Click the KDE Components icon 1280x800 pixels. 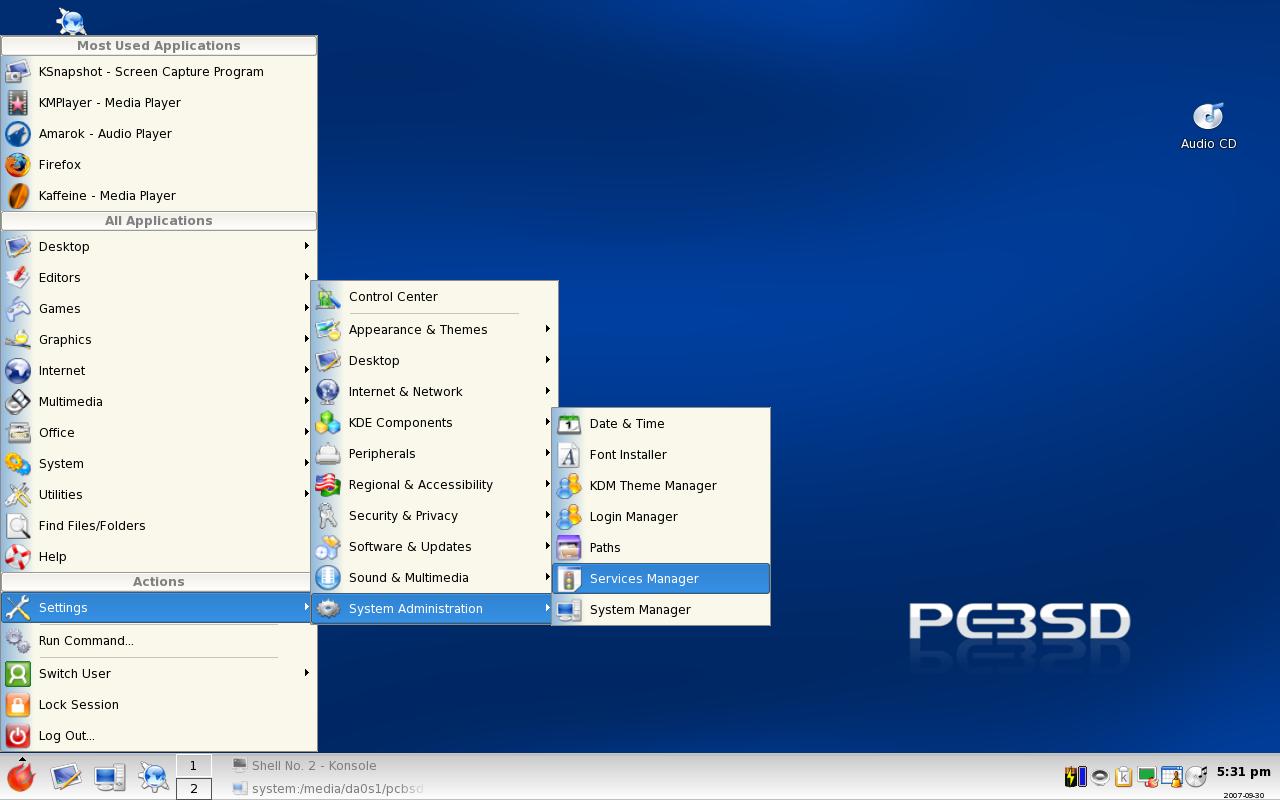(x=328, y=422)
